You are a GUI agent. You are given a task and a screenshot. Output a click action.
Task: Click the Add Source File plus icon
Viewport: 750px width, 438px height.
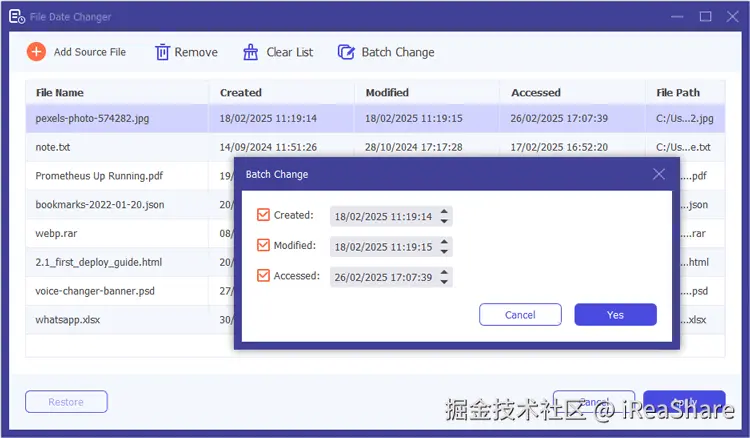tap(36, 52)
